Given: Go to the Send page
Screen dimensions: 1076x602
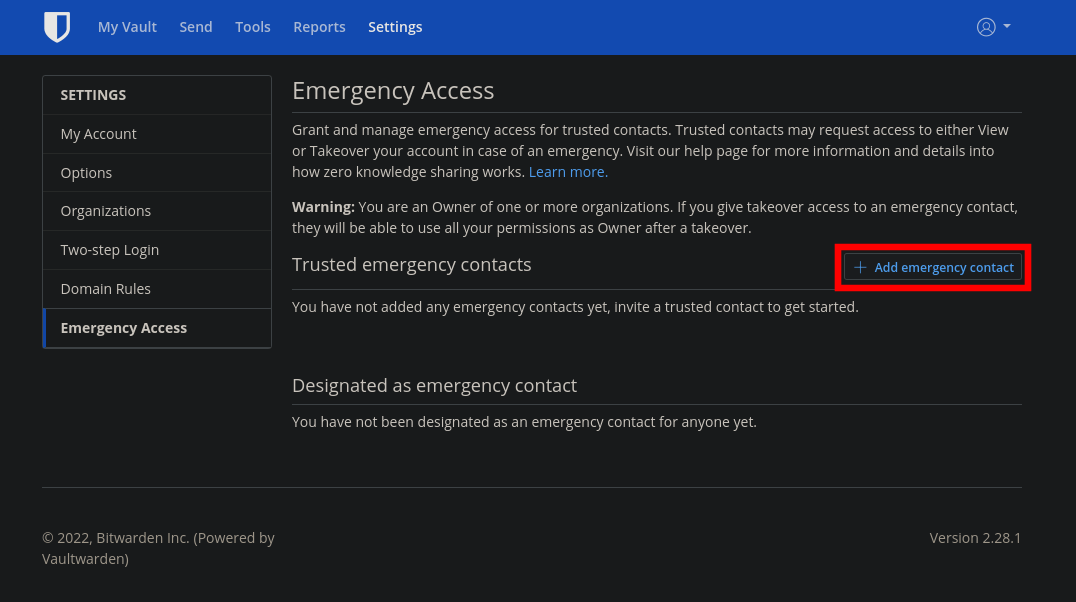Looking at the screenshot, I should click(196, 27).
